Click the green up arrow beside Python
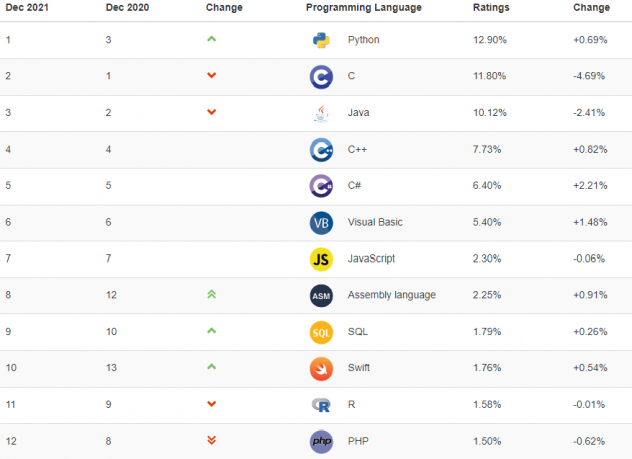The image size is (632, 459). pos(211,40)
